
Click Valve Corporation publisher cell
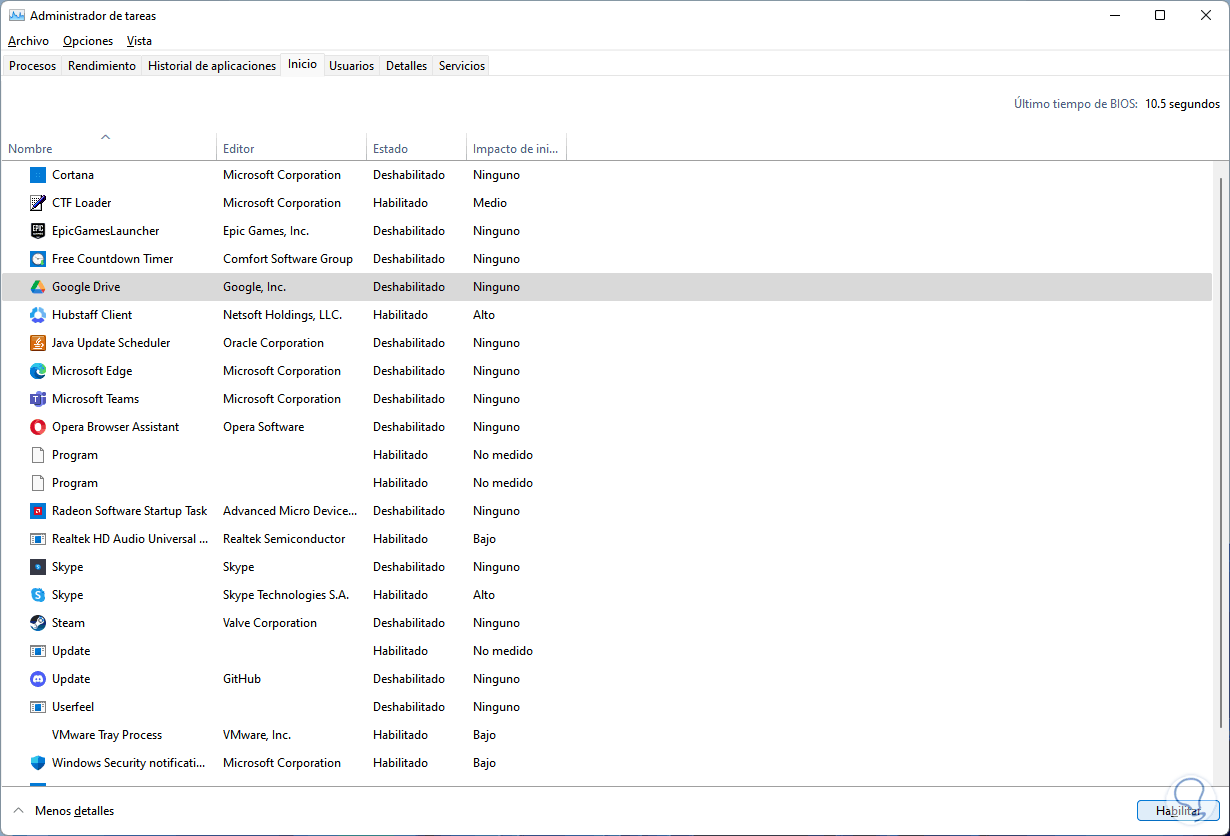(270, 623)
